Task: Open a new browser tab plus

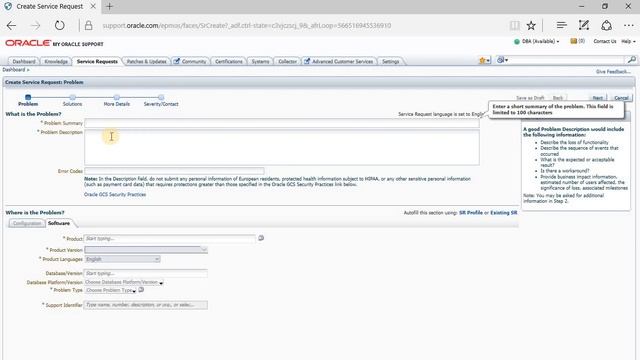Action: pos(109,7)
